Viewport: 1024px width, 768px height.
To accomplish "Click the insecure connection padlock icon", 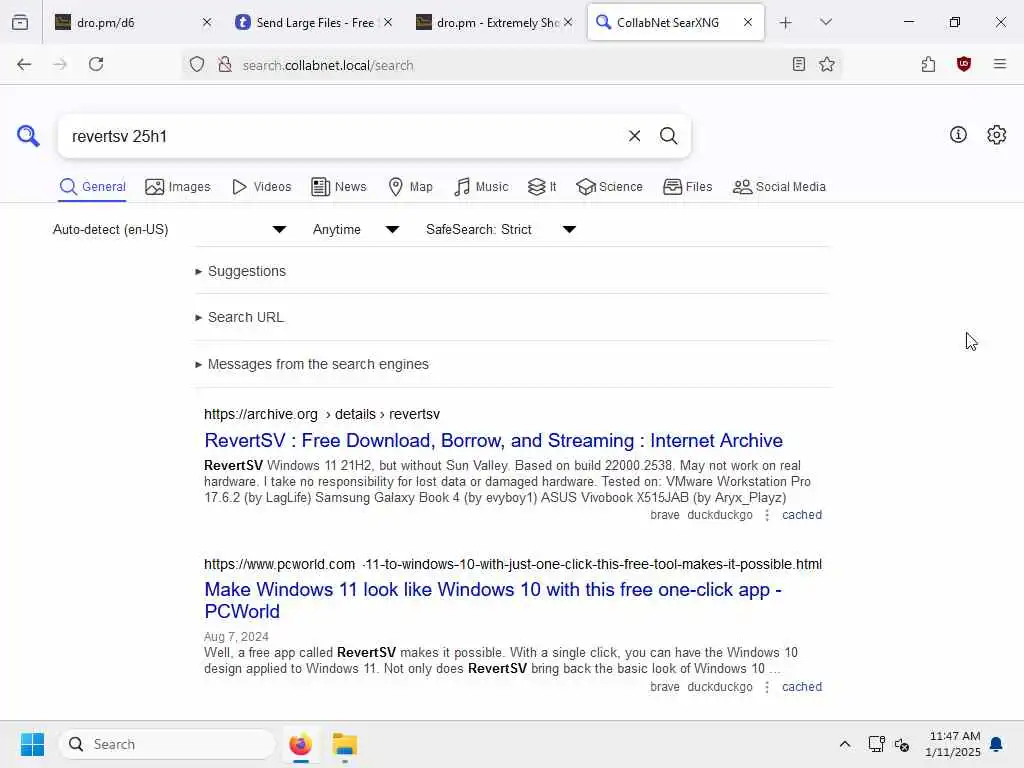I will click(x=225, y=64).
